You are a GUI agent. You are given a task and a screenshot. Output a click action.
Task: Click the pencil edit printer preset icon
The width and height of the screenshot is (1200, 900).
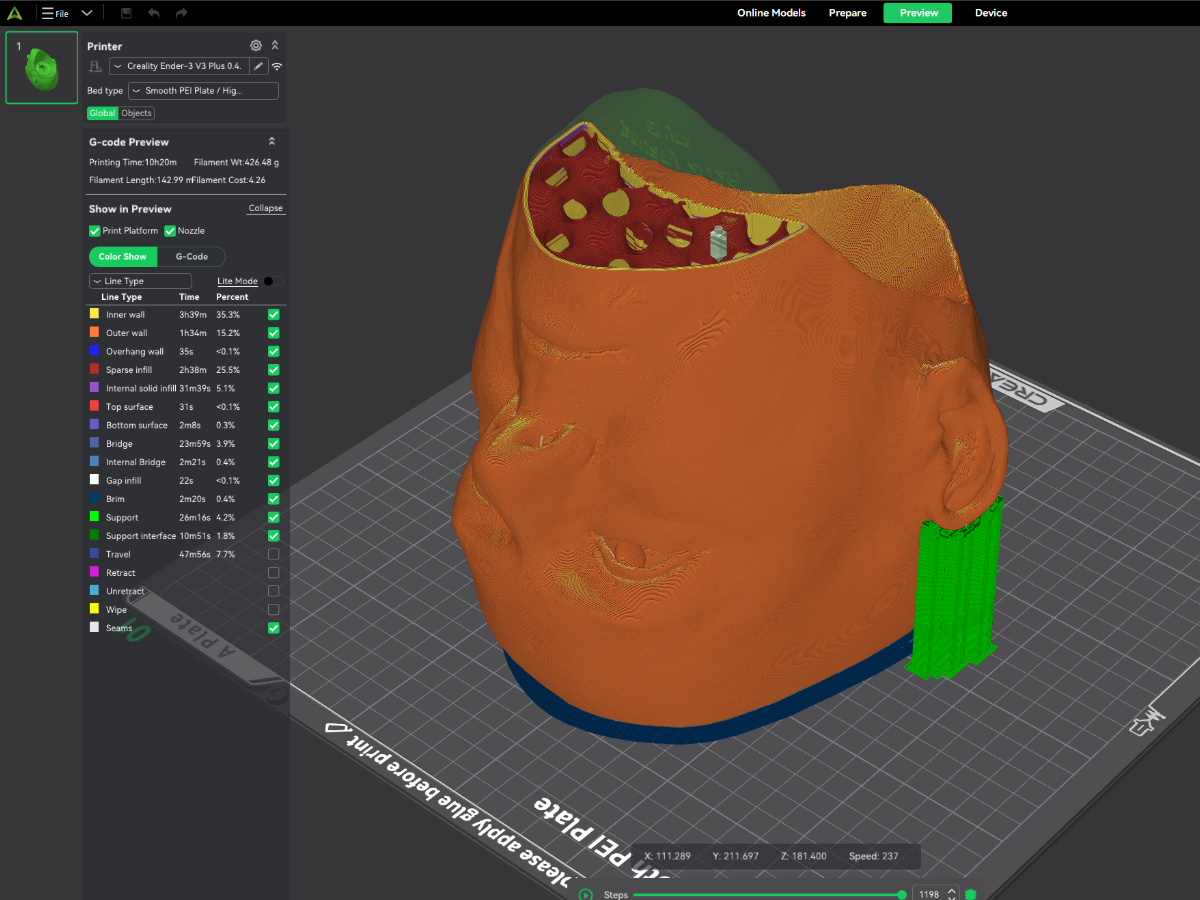(258, 66)
